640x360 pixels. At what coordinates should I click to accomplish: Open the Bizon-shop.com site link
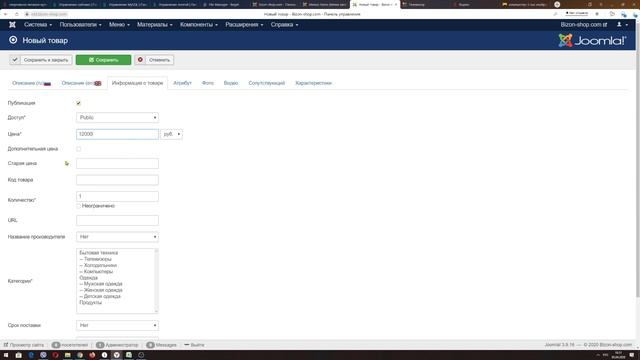[x=584, y=24]
